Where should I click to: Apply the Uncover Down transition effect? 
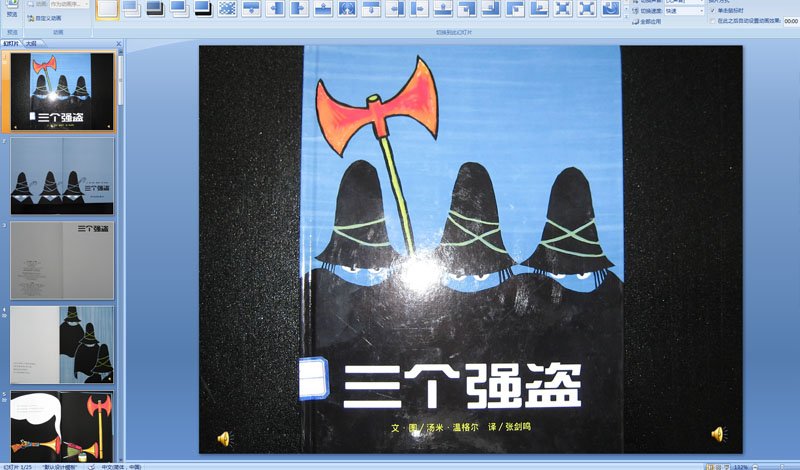click(x=371, y=9)
